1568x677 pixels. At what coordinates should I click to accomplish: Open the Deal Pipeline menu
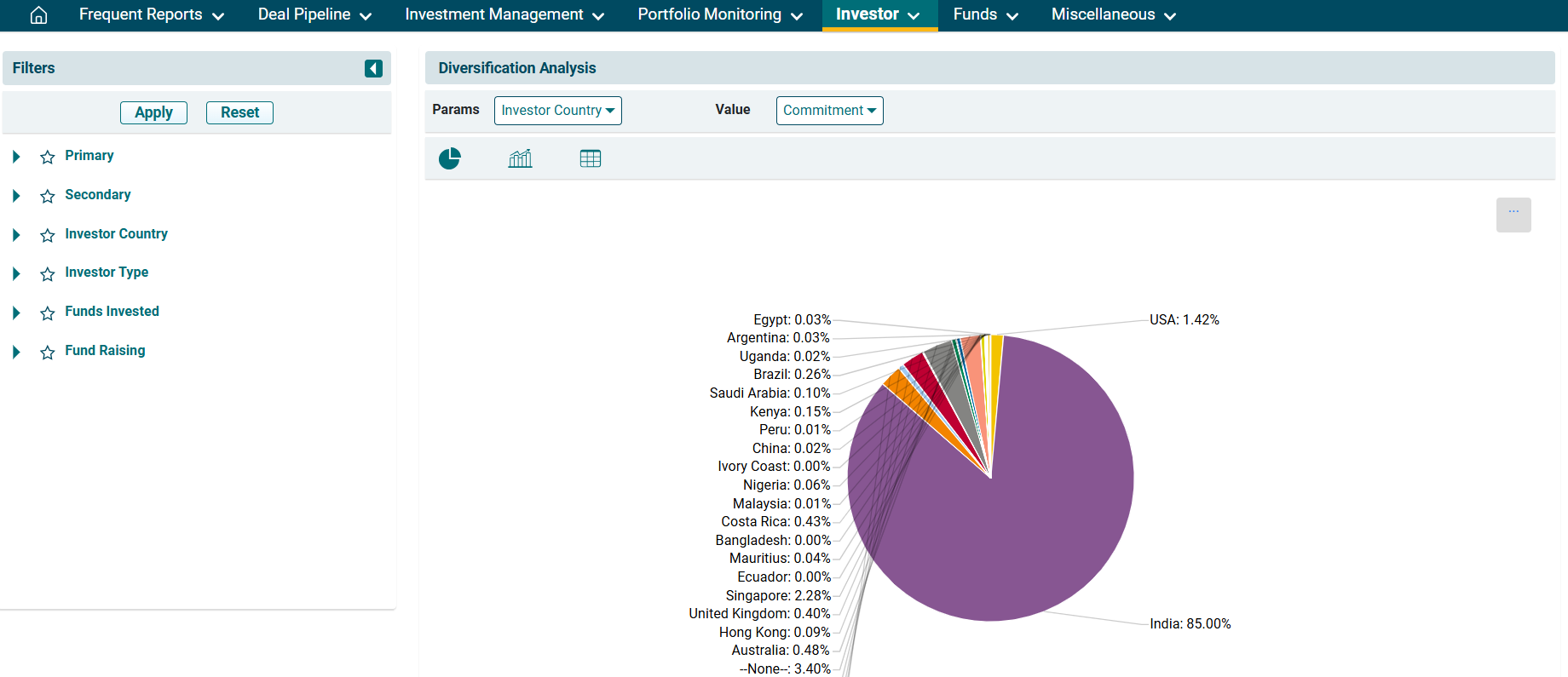[314, 15]
